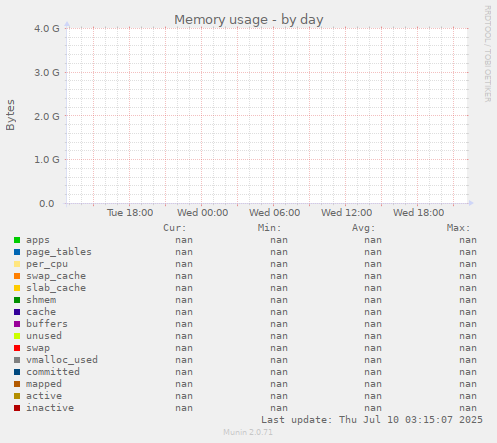Click the swap Max nan value
Image resolution: width=497 pixels, height=443 pixels.
click(x=468, y=348)
